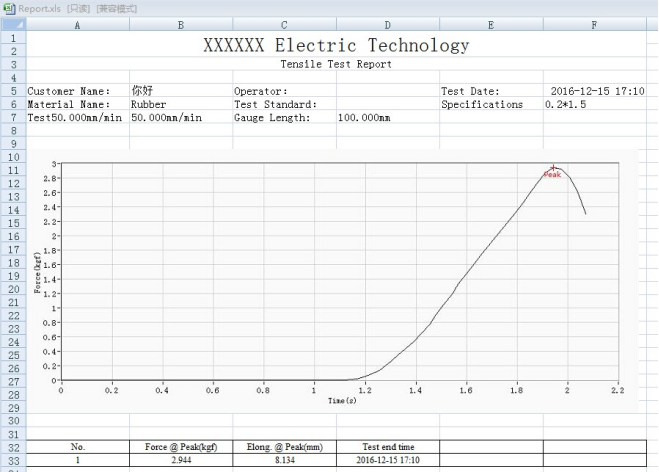The width and height of the screenshot is (659, 472).
Task: Select the 'Test end time' header cell
Action: (x=387, y=447)
